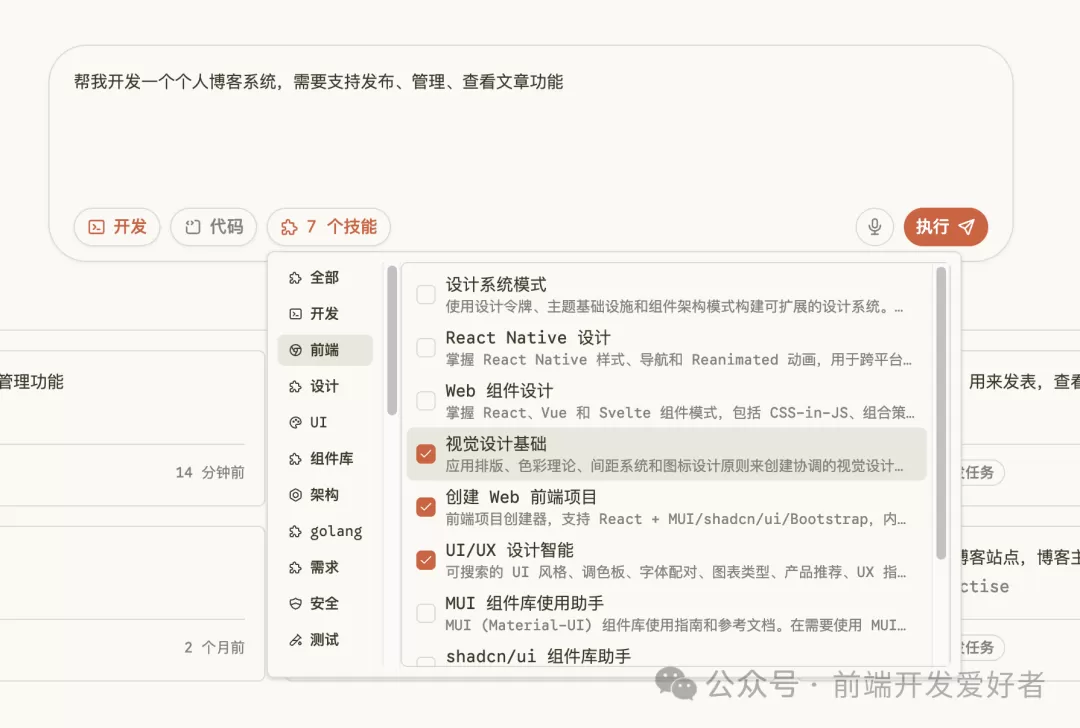Click the icon beside 前端 category
This screenshot has height=728, width=1080.
[295, 350]
